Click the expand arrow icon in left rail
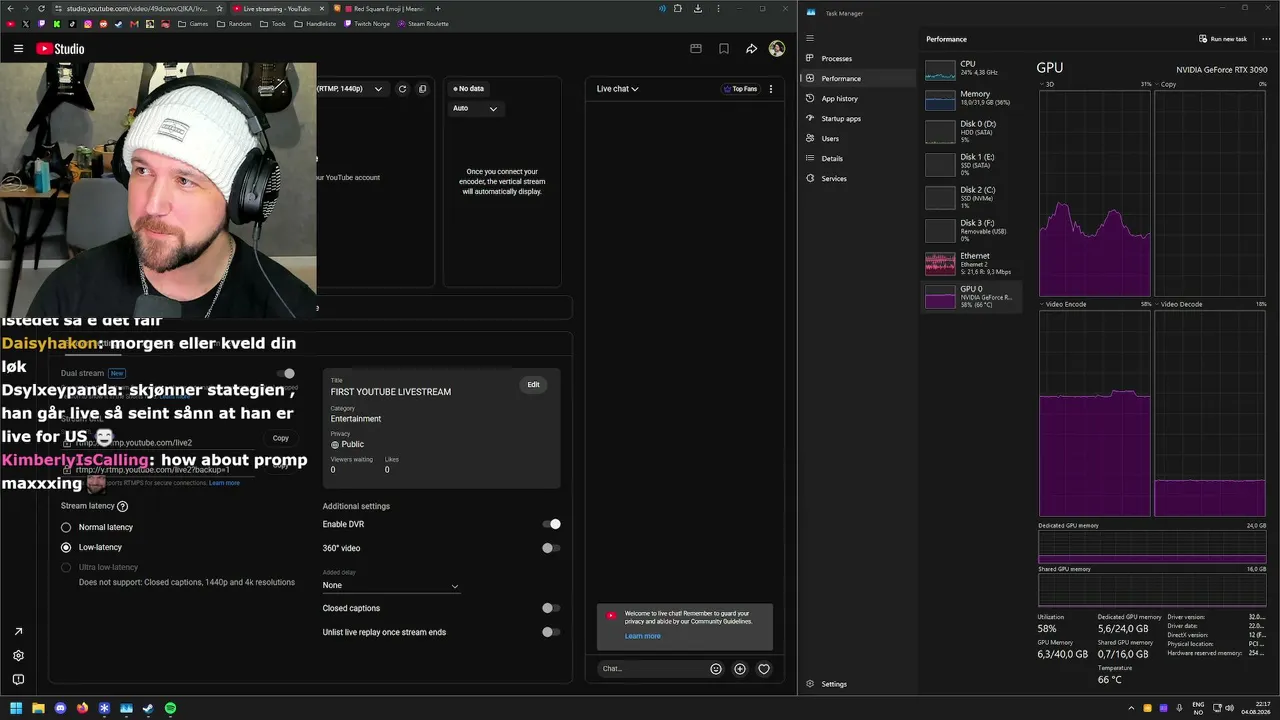1280x720 pixels. pyautogui.click(x=18, y=632)
